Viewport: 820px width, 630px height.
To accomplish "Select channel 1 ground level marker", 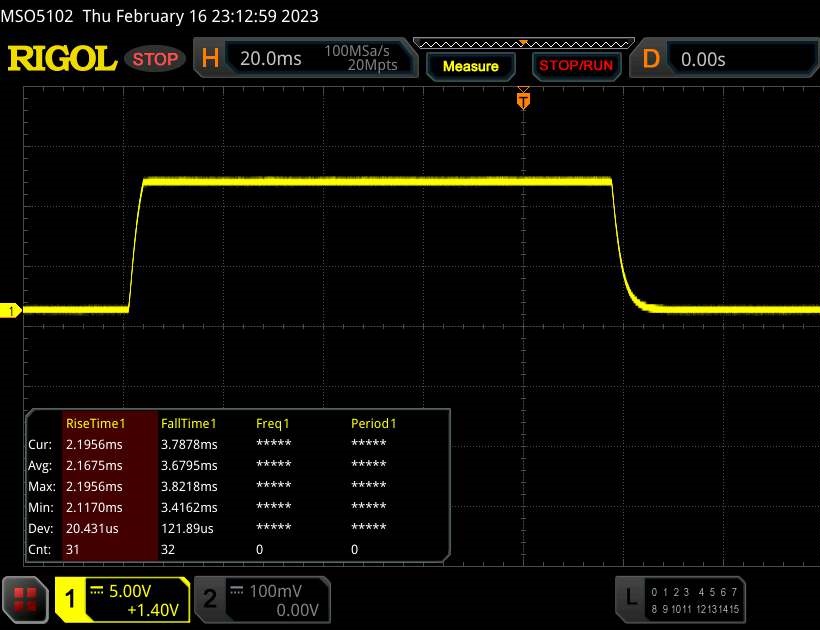I will click(10, 311).
